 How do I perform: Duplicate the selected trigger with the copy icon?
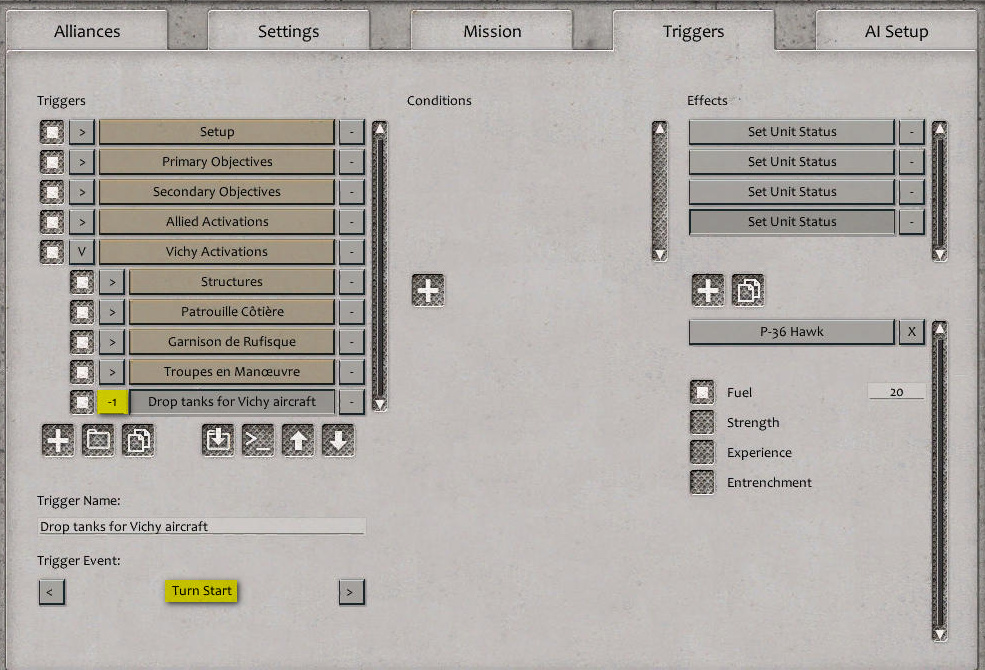138,440
